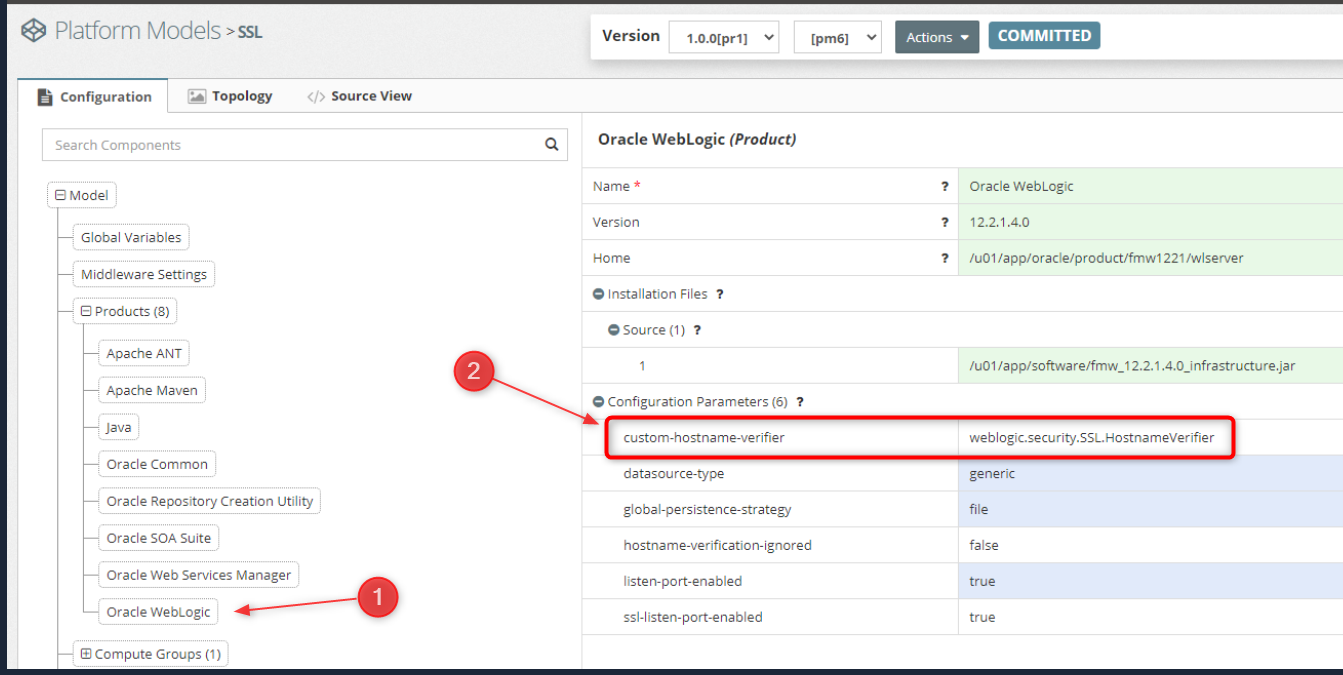Click the listen-port-enabled parameter name

(x=683, y=582)
